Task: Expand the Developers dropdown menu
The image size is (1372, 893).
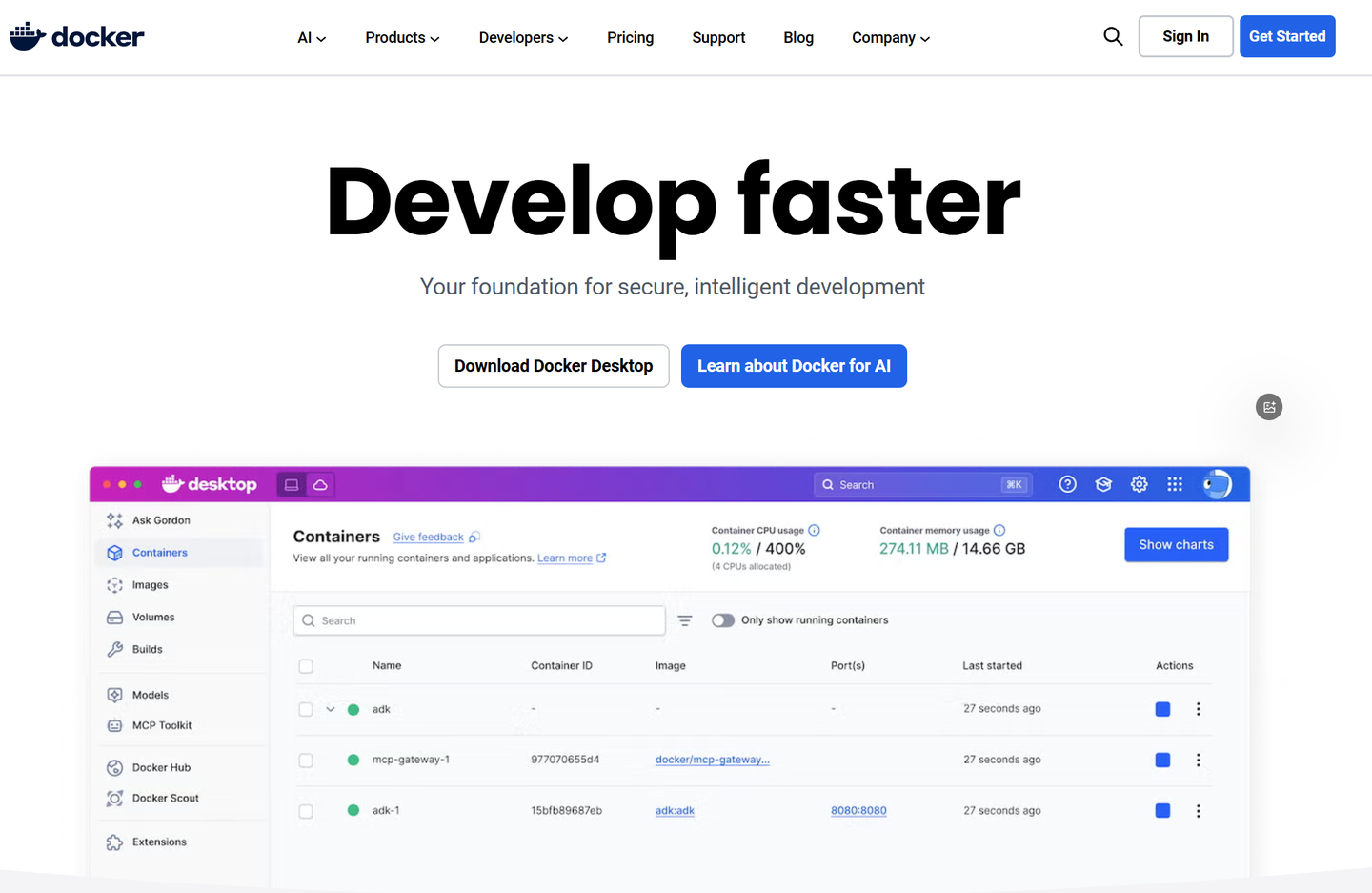Action: (523, 37)
